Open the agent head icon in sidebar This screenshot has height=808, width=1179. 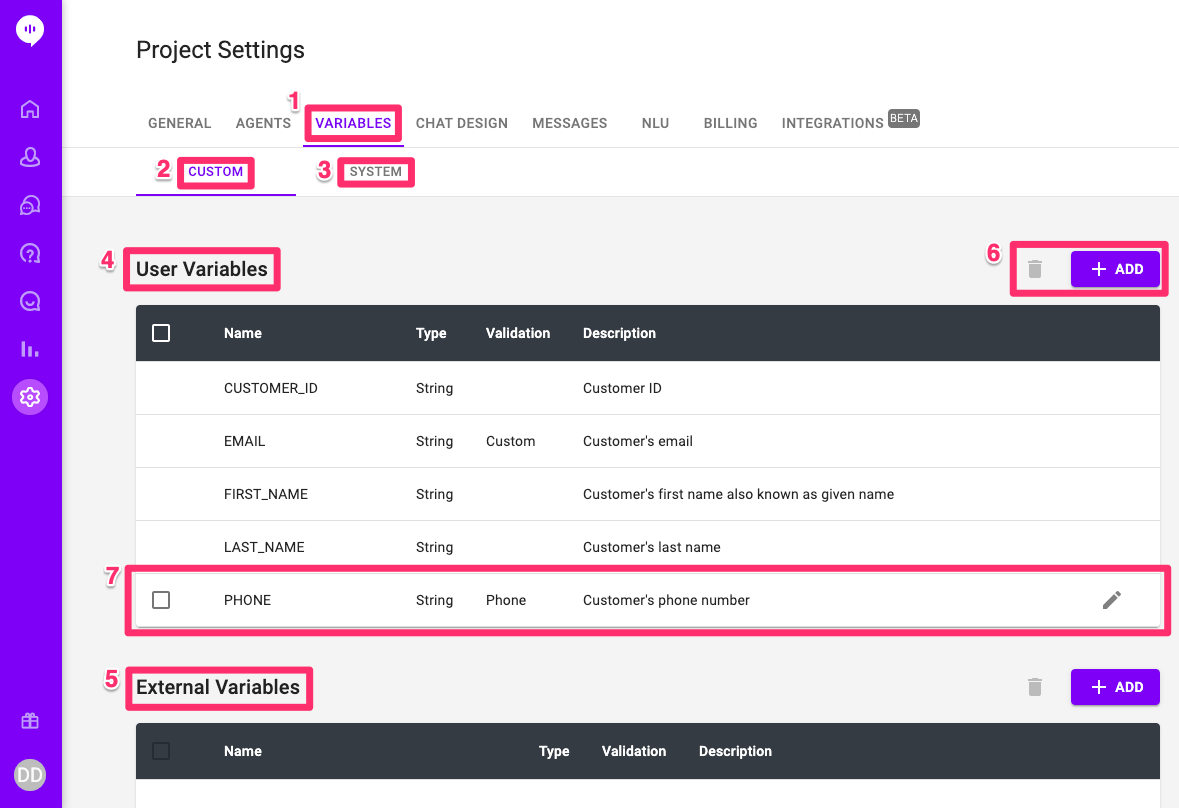click(30, 157)
